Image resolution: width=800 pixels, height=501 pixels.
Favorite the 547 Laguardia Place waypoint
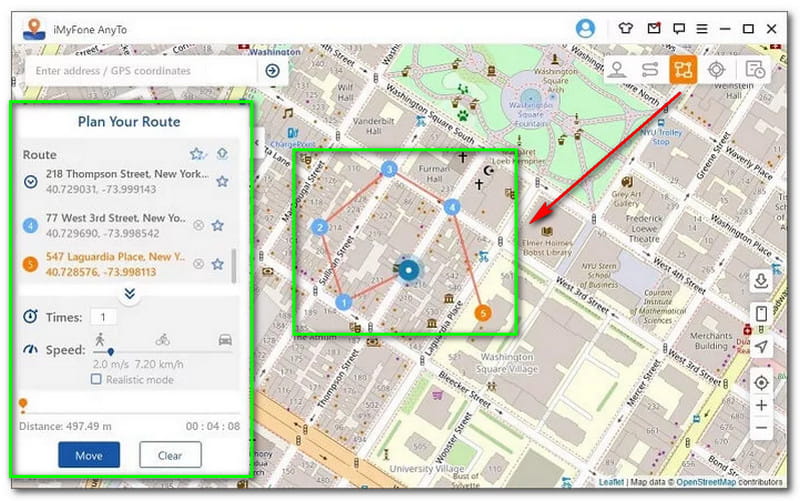[218, 264]
